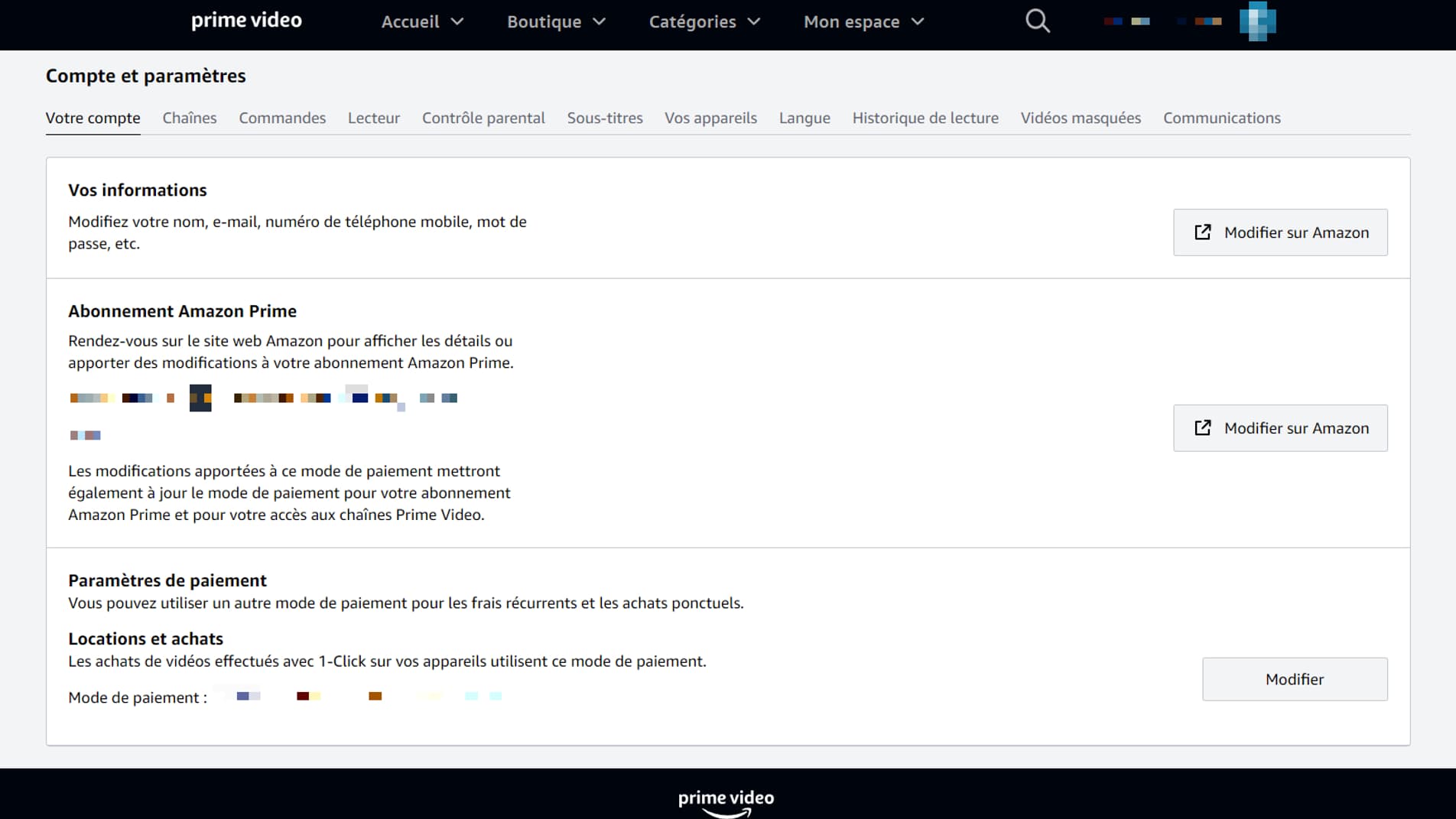
Task: Click the prime video logo in header
Action: coord(246,21)
